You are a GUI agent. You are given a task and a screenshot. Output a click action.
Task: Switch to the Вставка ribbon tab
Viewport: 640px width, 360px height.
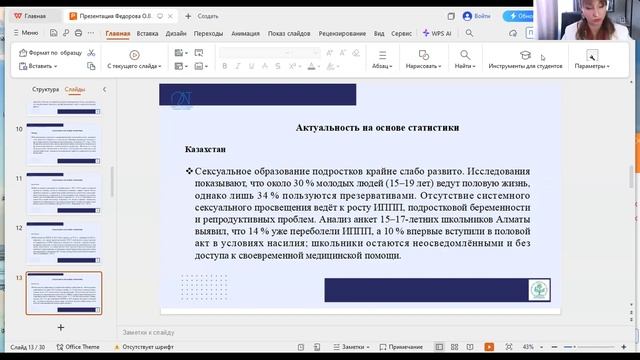pos(147,33)
